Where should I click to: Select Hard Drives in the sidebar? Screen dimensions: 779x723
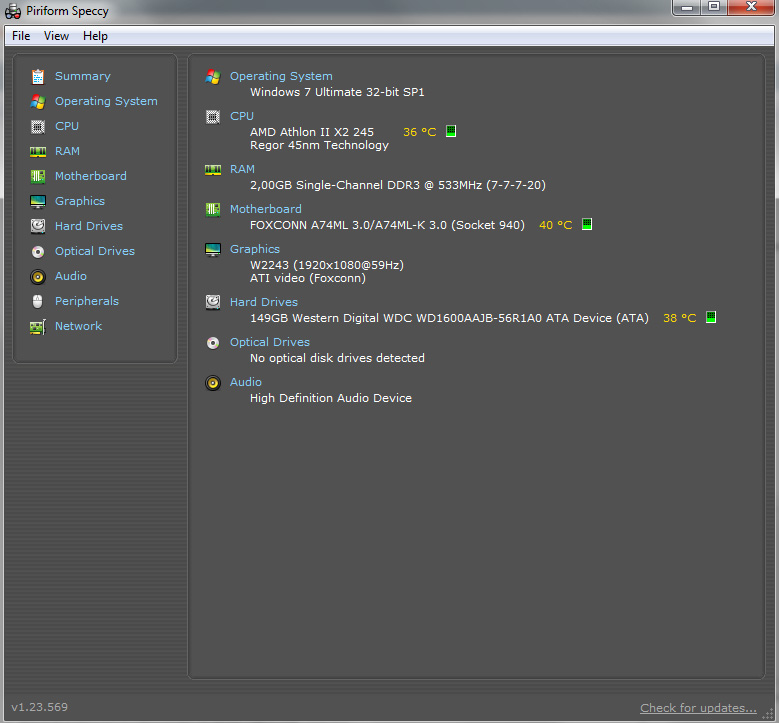click(88, 226)
